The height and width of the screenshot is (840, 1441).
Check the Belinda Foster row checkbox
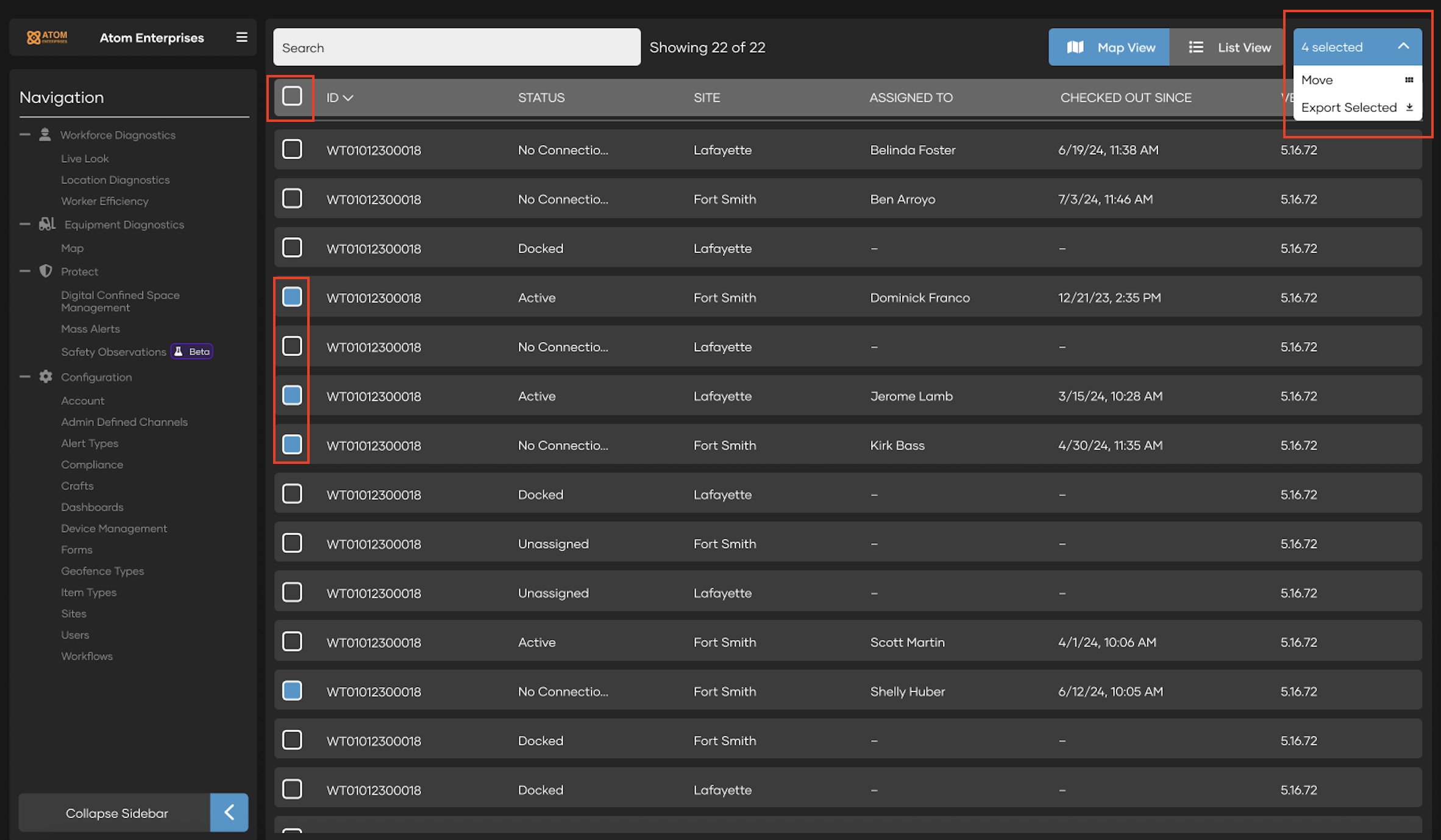(x=292, y=149)
